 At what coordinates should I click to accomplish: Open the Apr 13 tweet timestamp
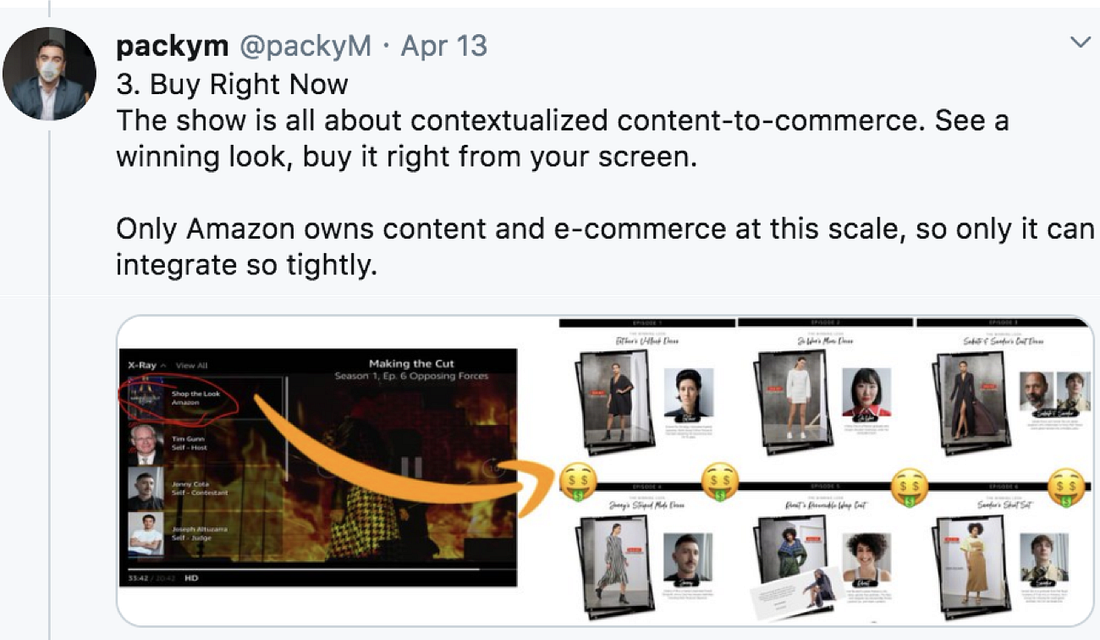coord(443,46)
